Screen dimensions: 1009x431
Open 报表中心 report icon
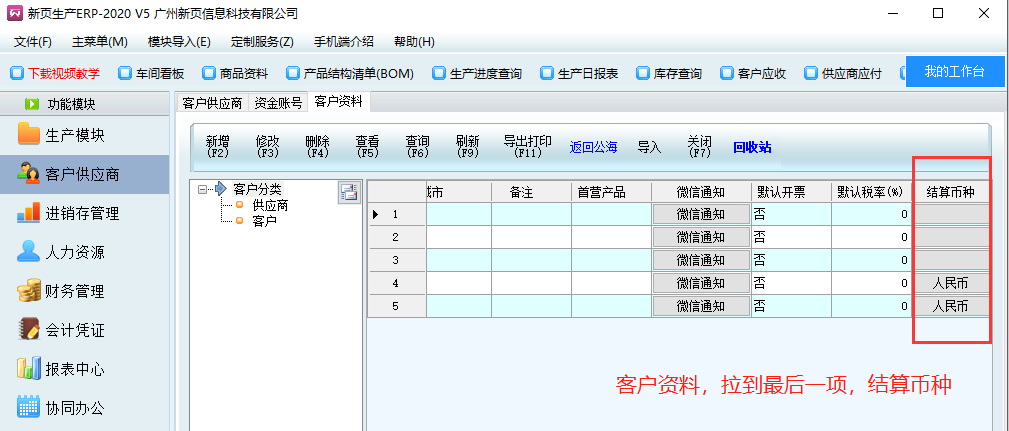click(x=28, y=368)
